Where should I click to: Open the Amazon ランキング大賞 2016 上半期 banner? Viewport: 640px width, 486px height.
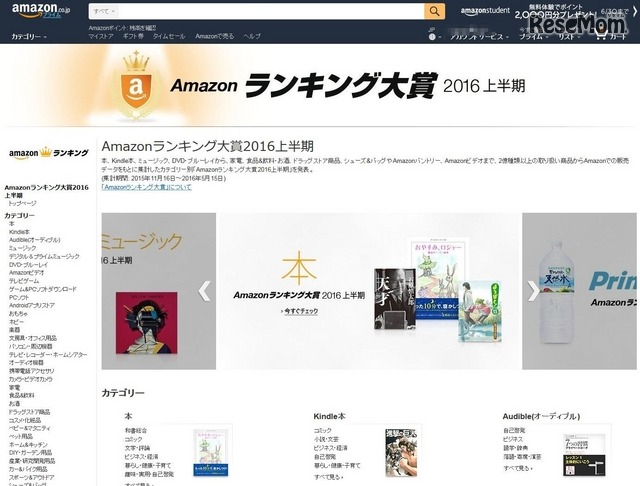[x=320, y=86]
